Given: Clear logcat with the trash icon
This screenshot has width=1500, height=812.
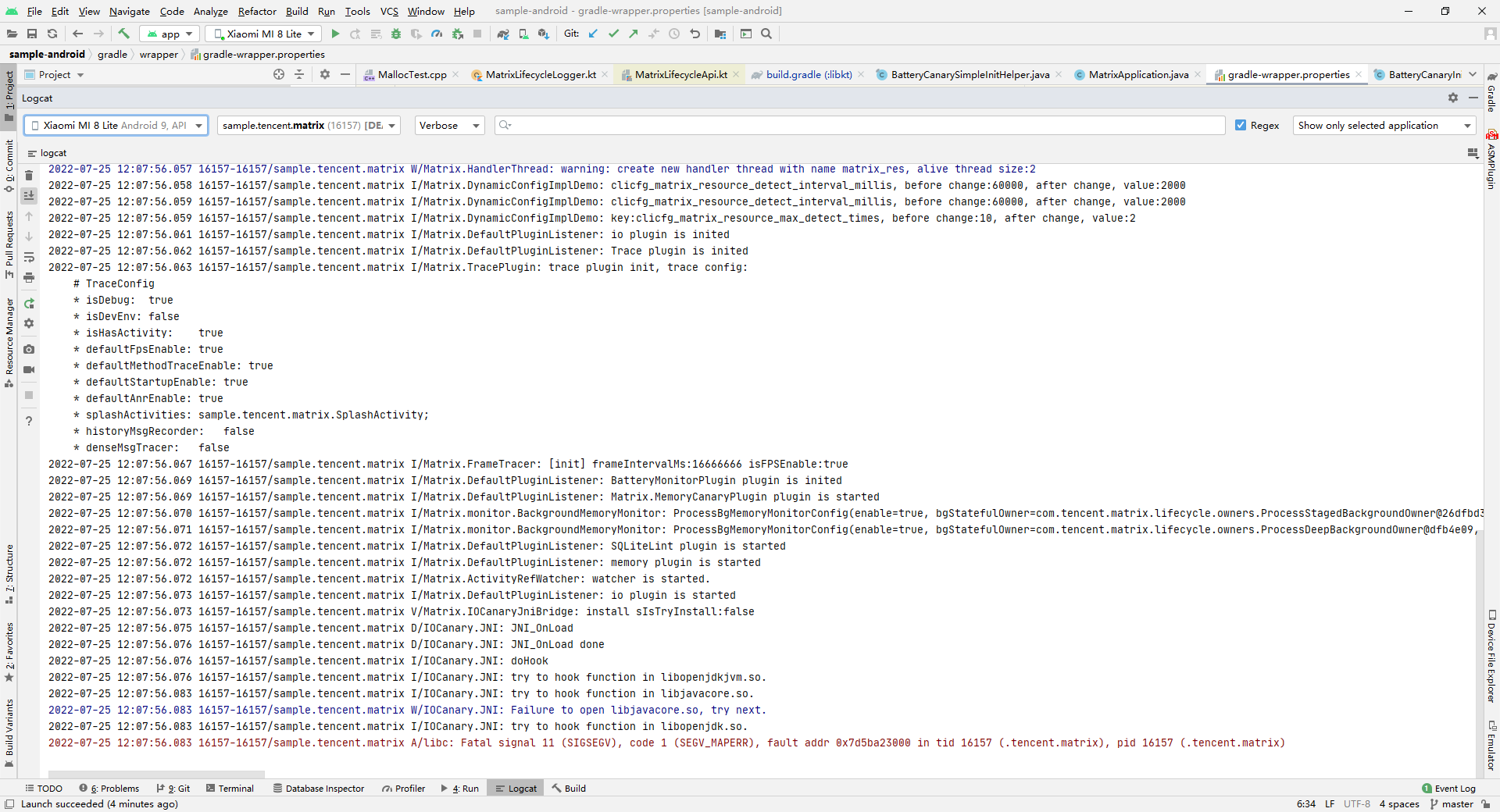Looking at the screenshot, I should pos(29,175).
